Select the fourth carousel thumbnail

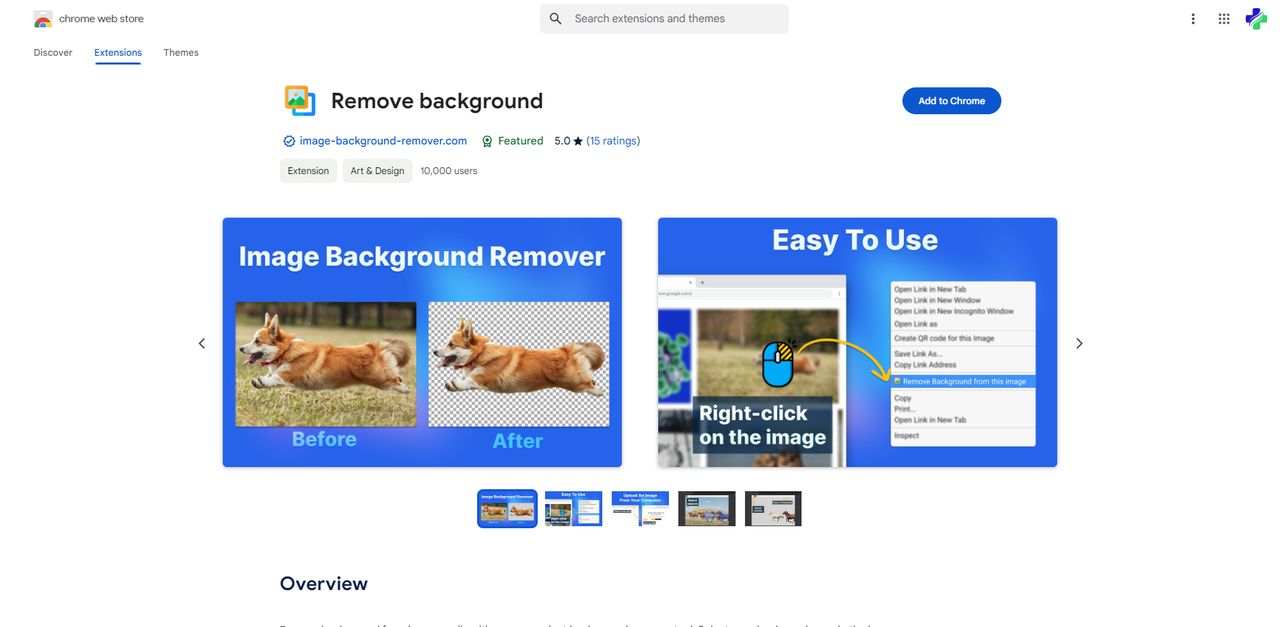pos(707,508)
